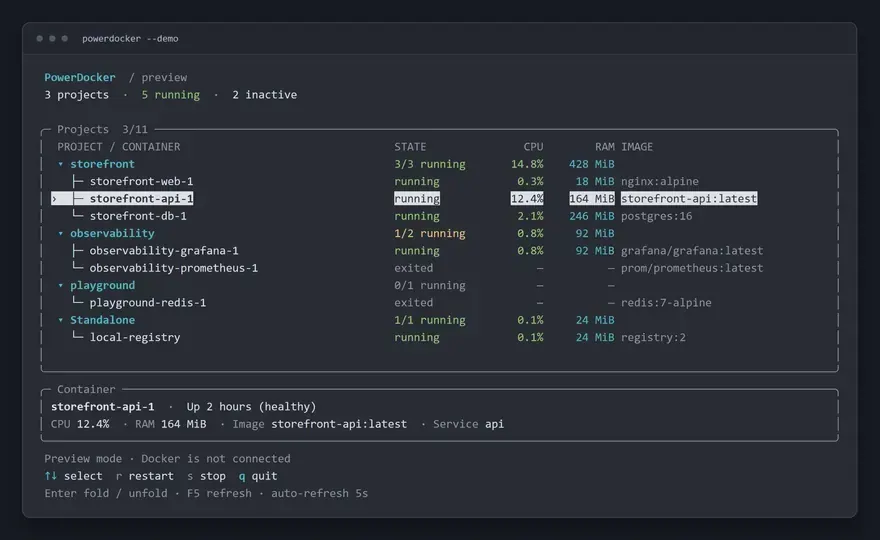
Task: Click the q quit shortcut hint
Action: point(258,476)
